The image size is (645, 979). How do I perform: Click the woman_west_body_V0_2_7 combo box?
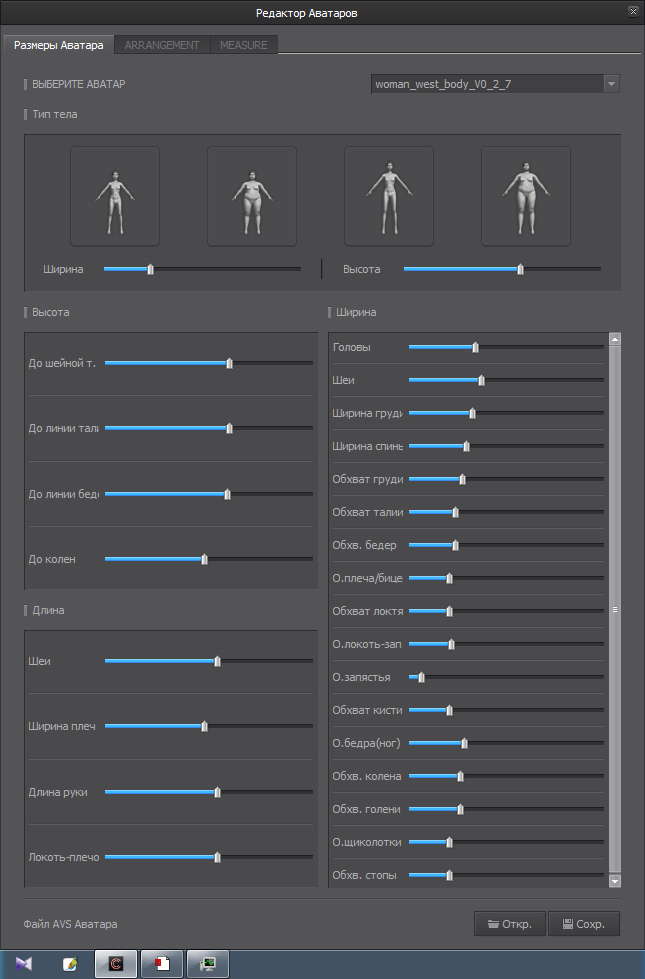[x=495, y=84]
